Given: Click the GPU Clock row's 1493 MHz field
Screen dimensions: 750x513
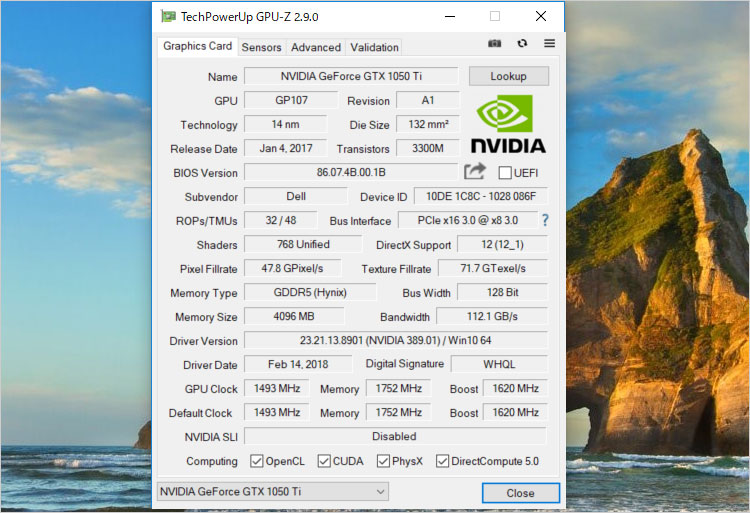Looking at the screenshot, I should [276, 388].
